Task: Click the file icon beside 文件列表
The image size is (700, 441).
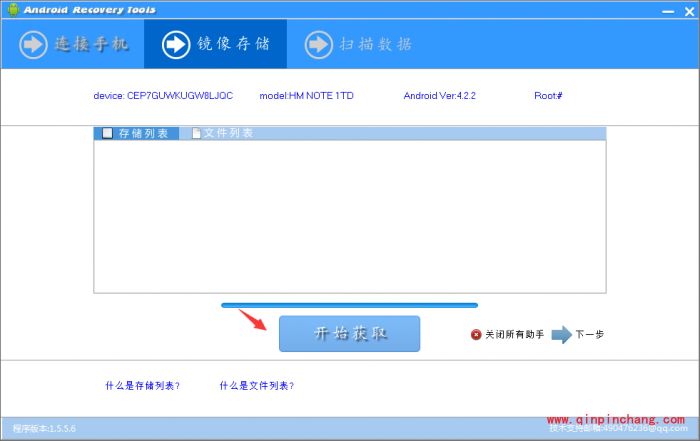Action: (196, 133)
